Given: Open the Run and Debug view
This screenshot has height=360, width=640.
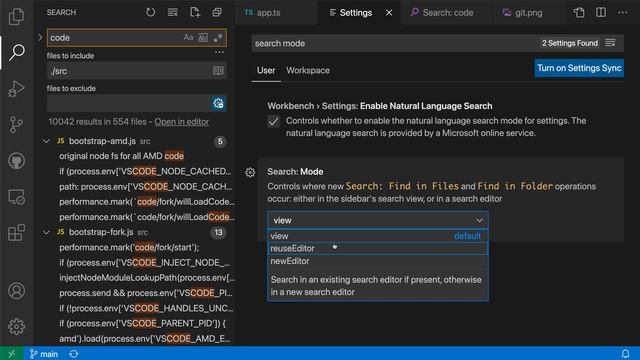Looking at the screenshot, I should point(16,88).
